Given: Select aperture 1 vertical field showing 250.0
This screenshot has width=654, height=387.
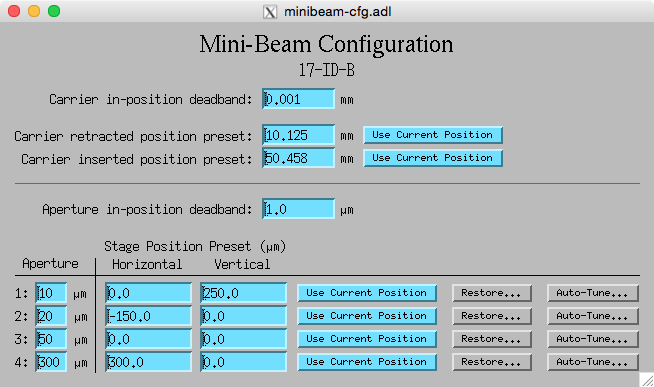Looking at the screenshot, I should 243,293.
